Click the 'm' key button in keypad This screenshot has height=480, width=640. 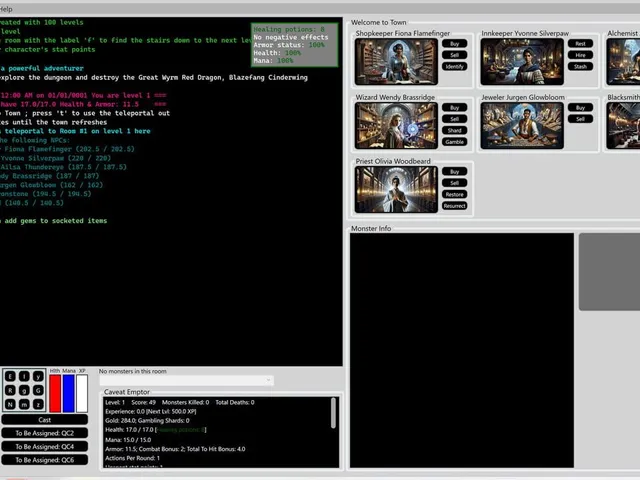(24, 404)
